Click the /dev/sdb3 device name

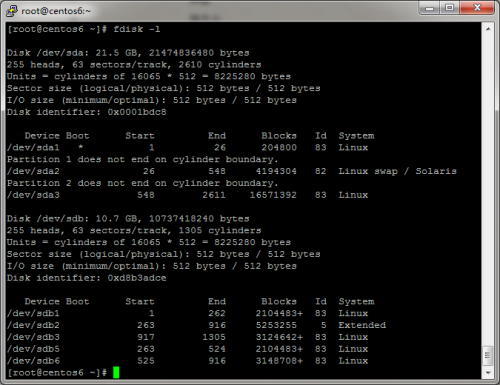coord(33,337)
